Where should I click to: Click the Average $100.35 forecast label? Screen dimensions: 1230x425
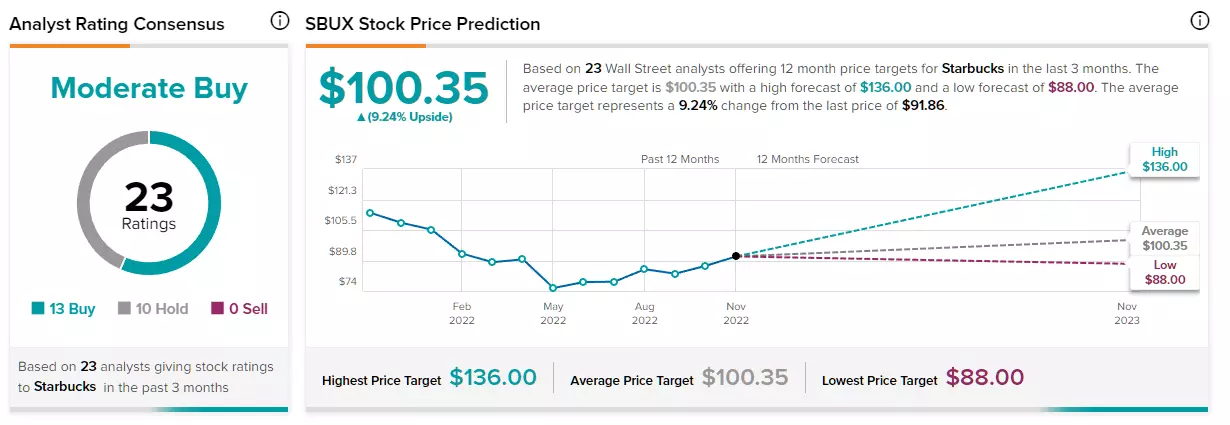click(1164, 238)
